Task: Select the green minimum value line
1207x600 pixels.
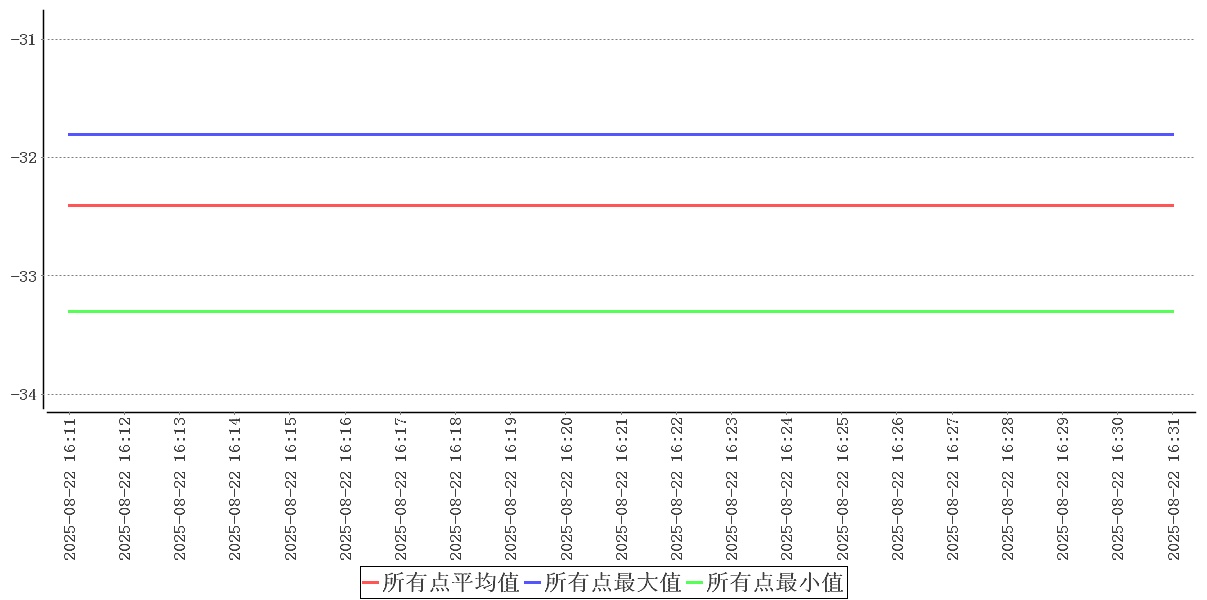Action: (x=620, y=311)
